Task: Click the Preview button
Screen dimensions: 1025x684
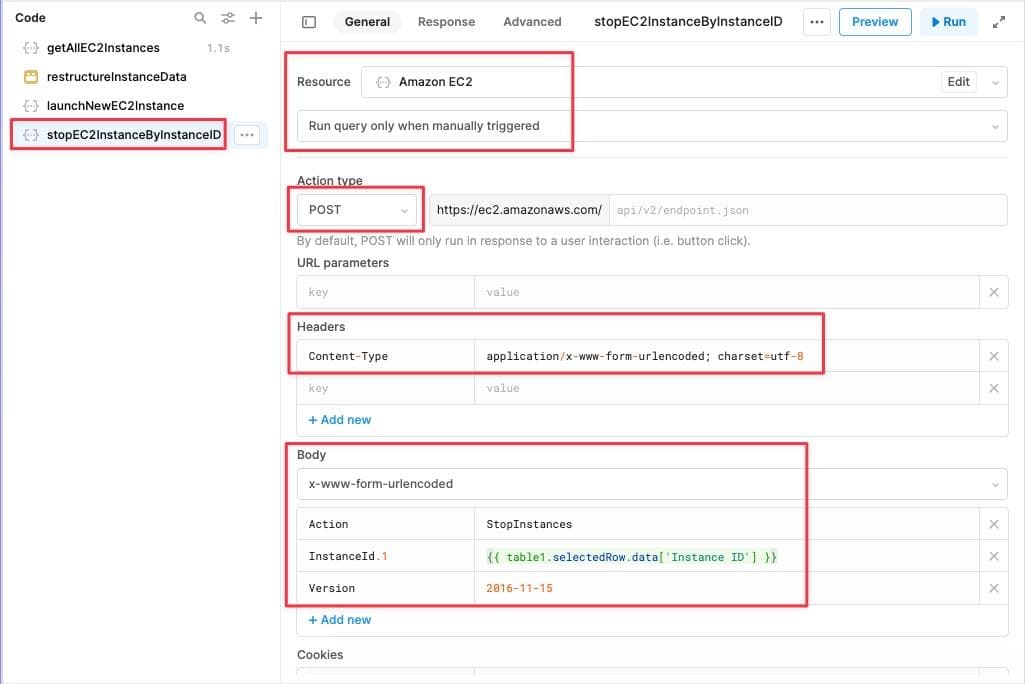Action: coord(874,21)
